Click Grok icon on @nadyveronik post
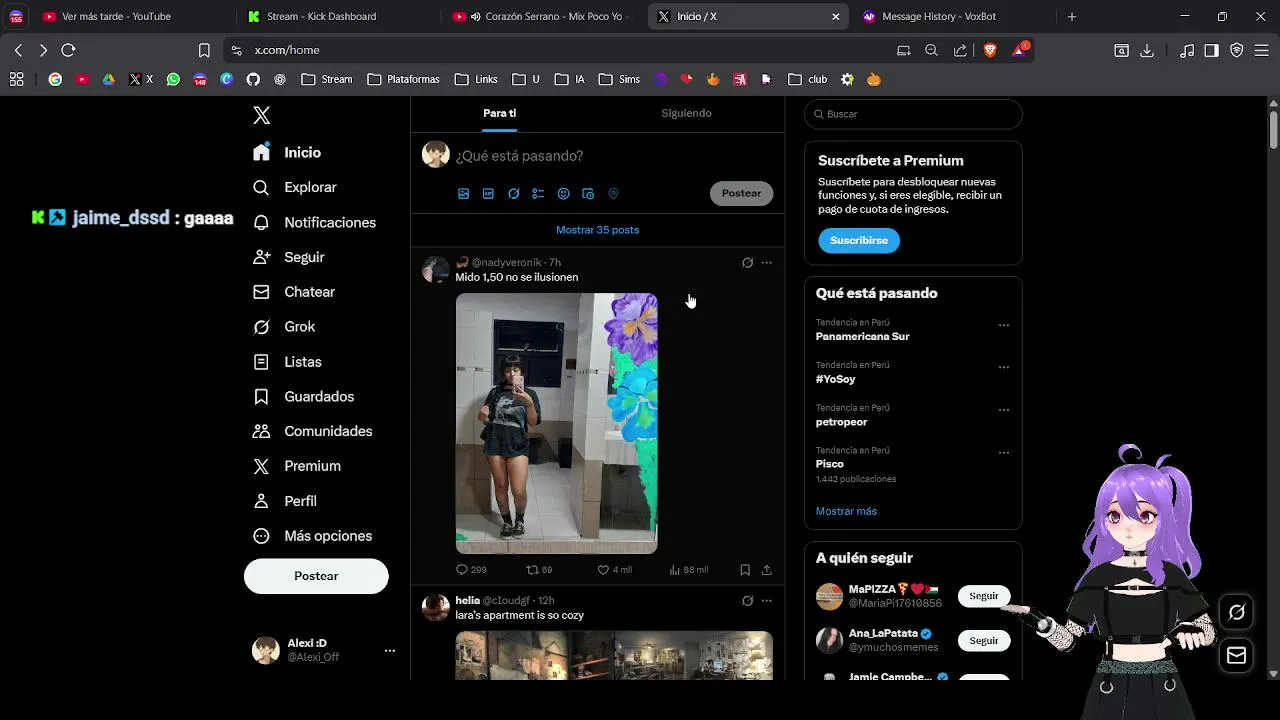The height and width of the screenshot is (720, 1280). pos(747,263)
